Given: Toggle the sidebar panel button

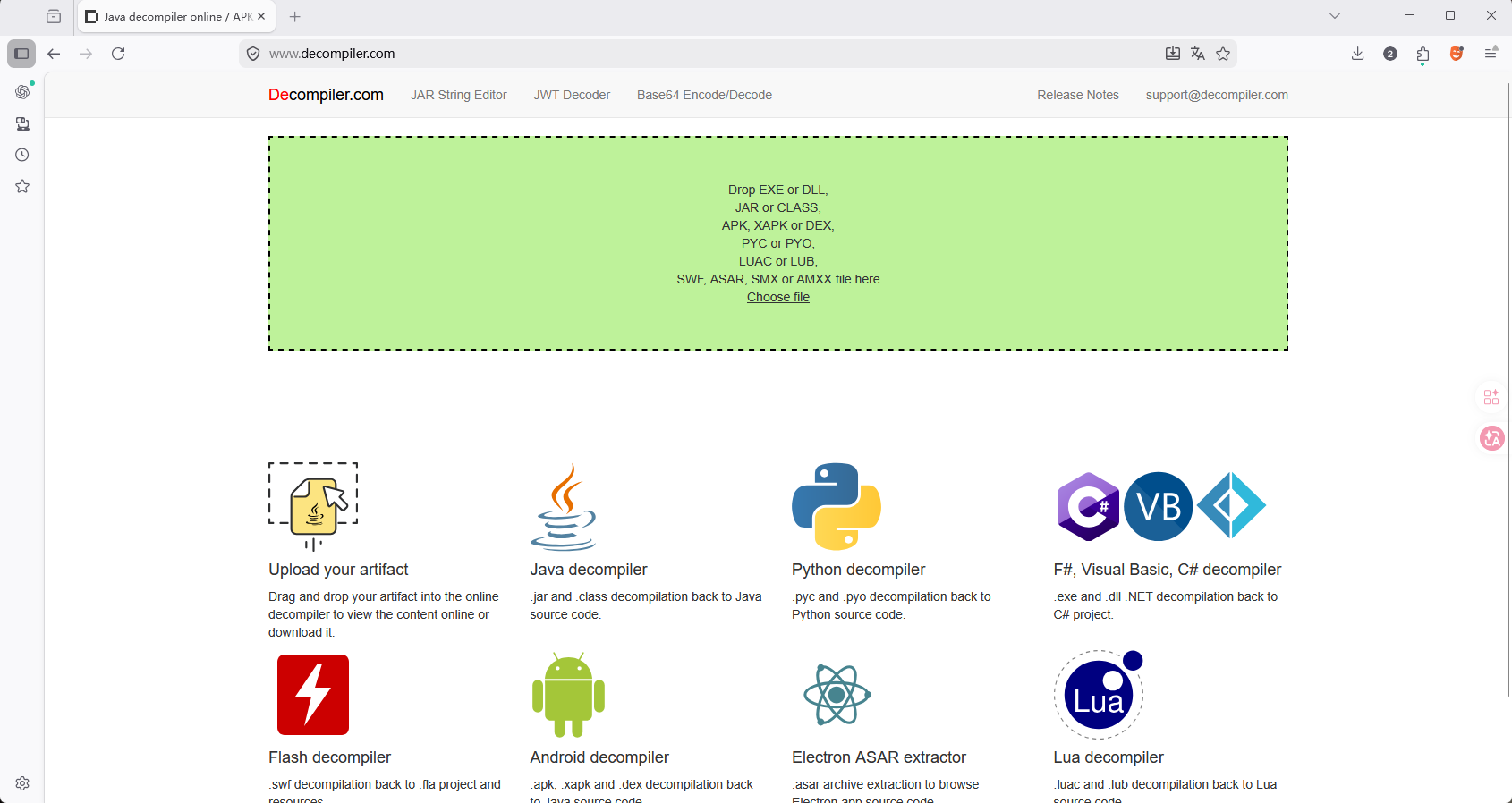Looking at the screenshot, I should [x=21, y=54].
